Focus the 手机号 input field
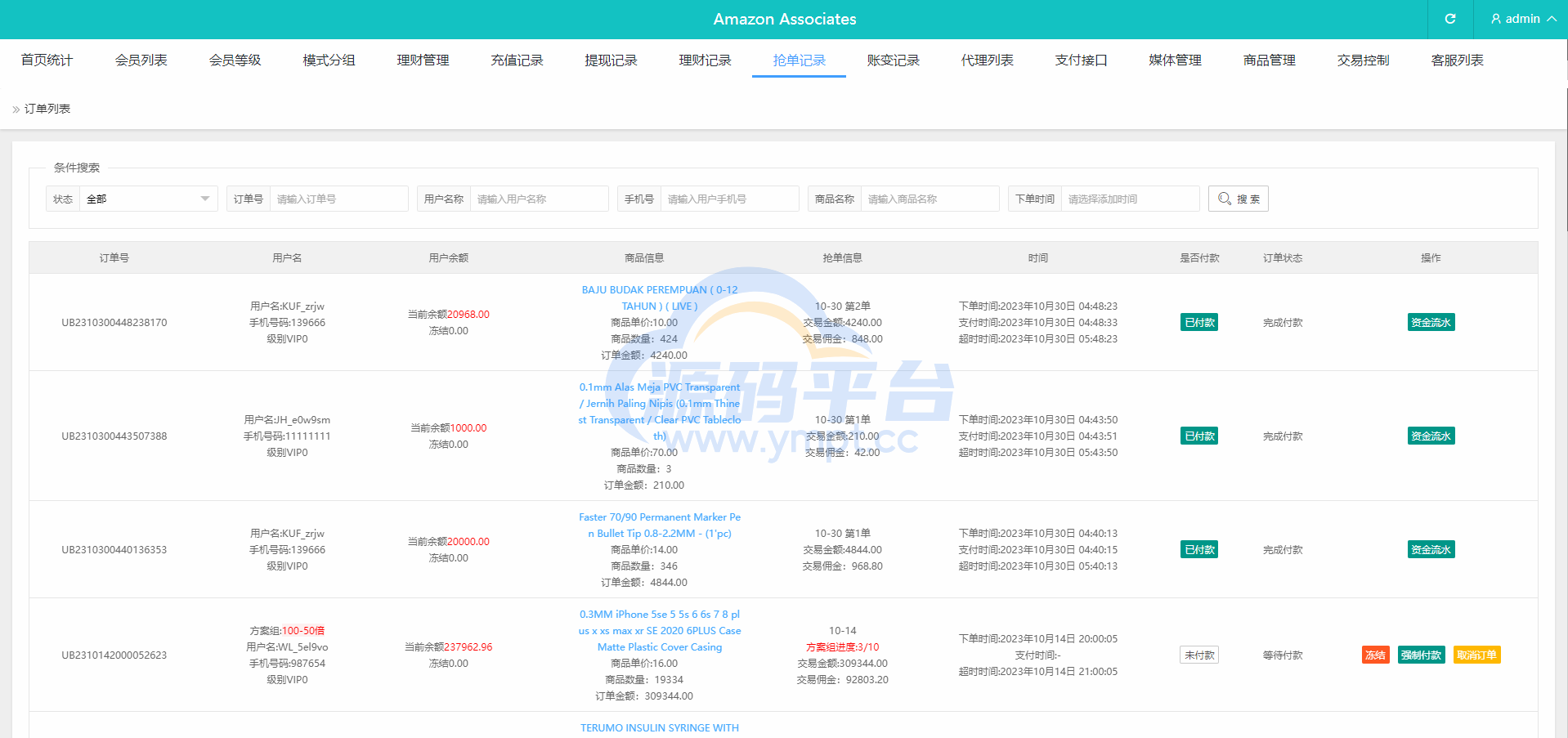The width and height of the screenshot is (1568, 738). coord(729,199)
